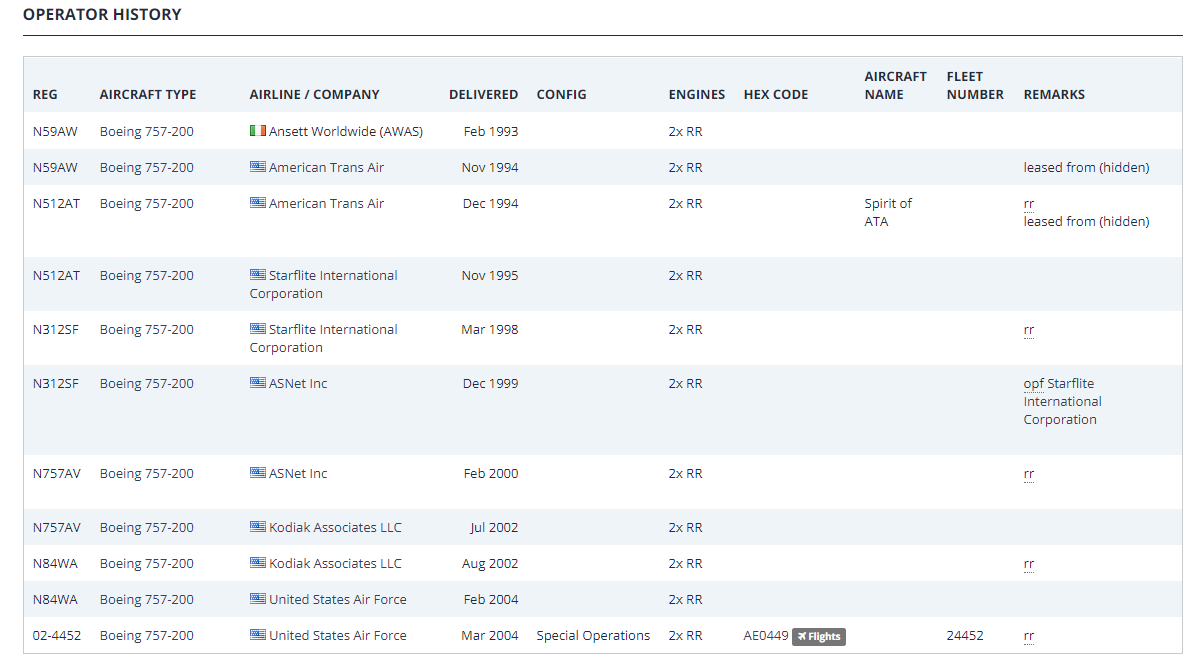The width and height of the screenshot is (1199, 671).
Task: Click the rr remark in the 02-4452 row
Action: click(x=1028, y=636)
